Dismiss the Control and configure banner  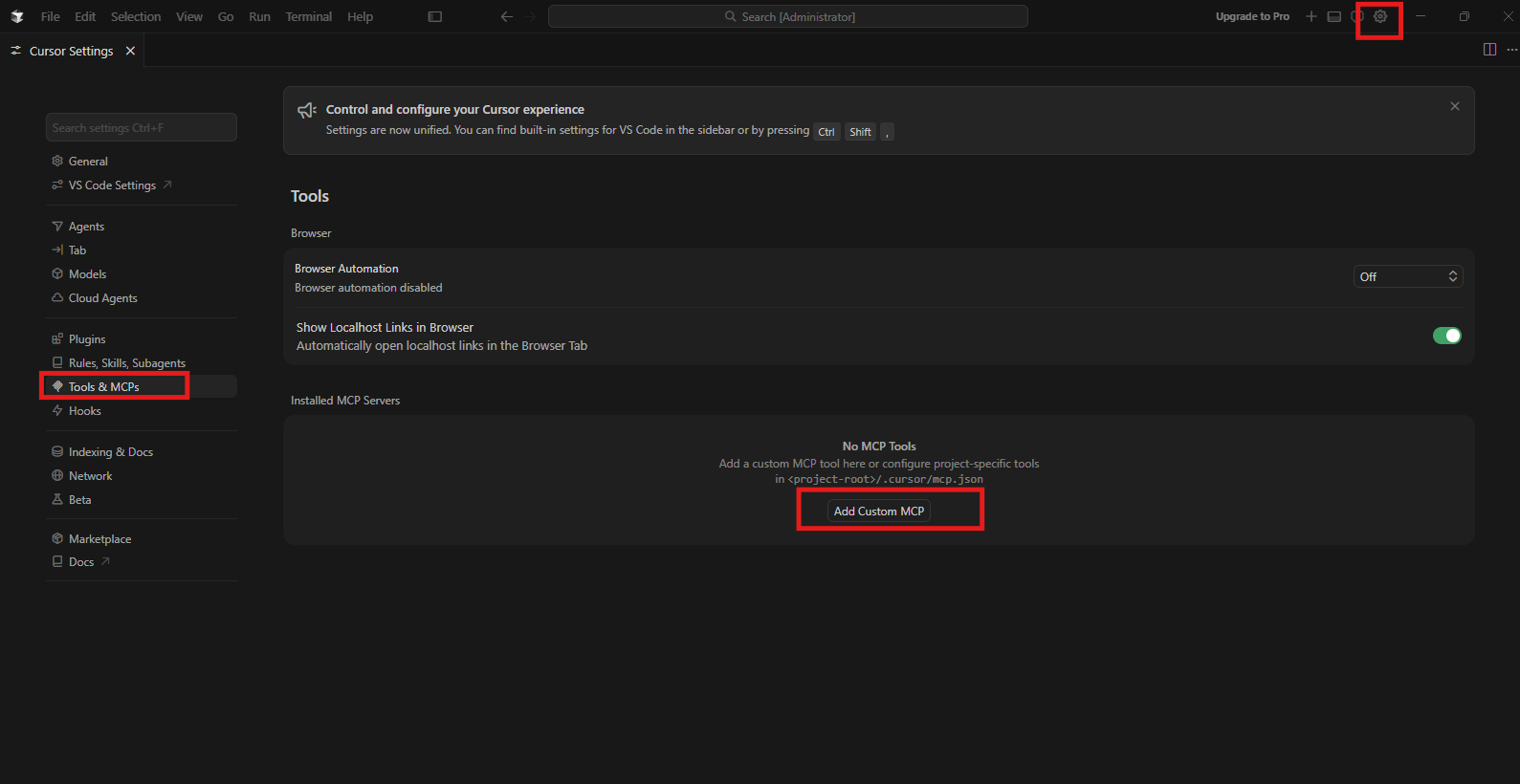1454,106
